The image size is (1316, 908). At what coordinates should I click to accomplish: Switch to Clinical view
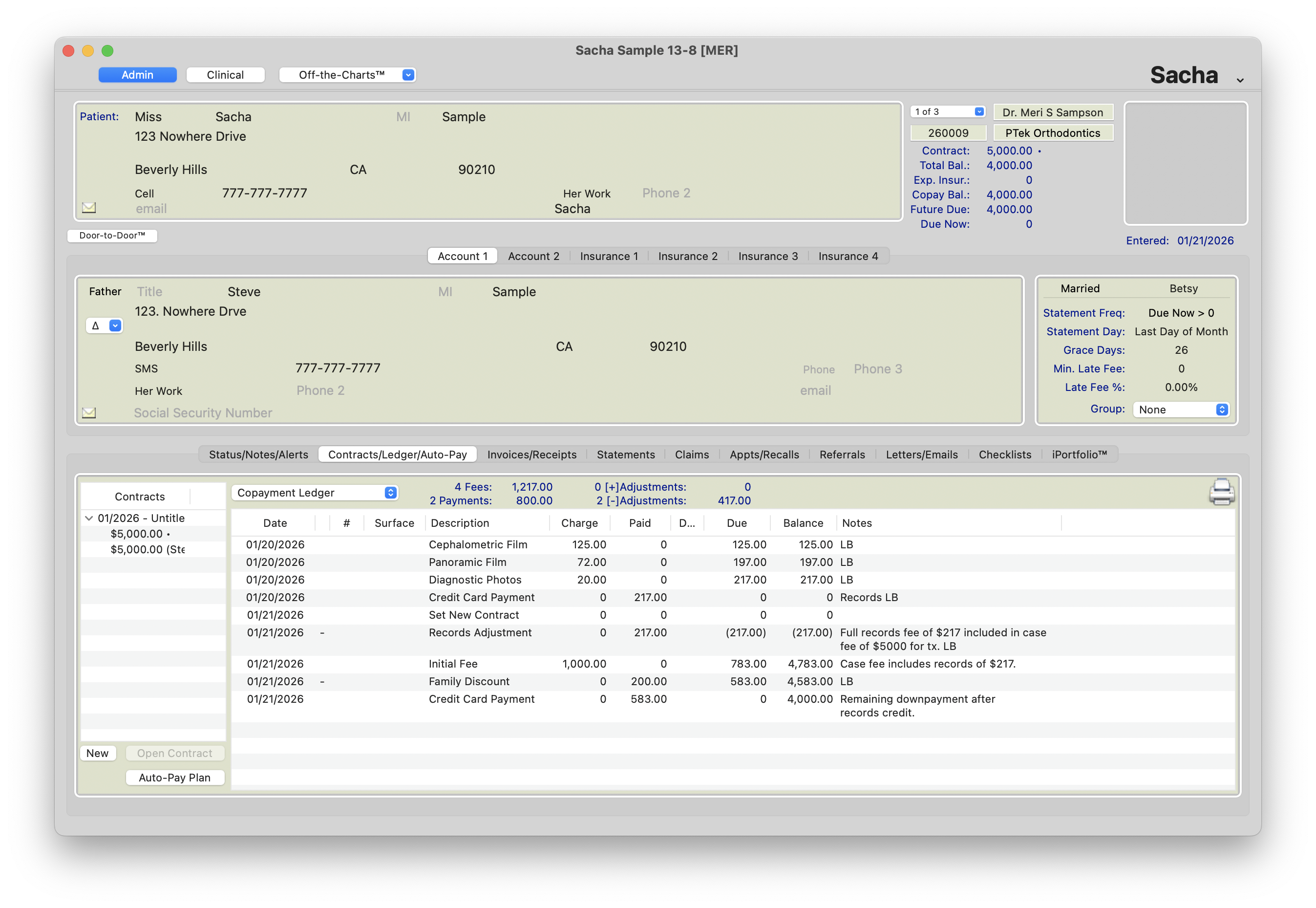point(225,75)
